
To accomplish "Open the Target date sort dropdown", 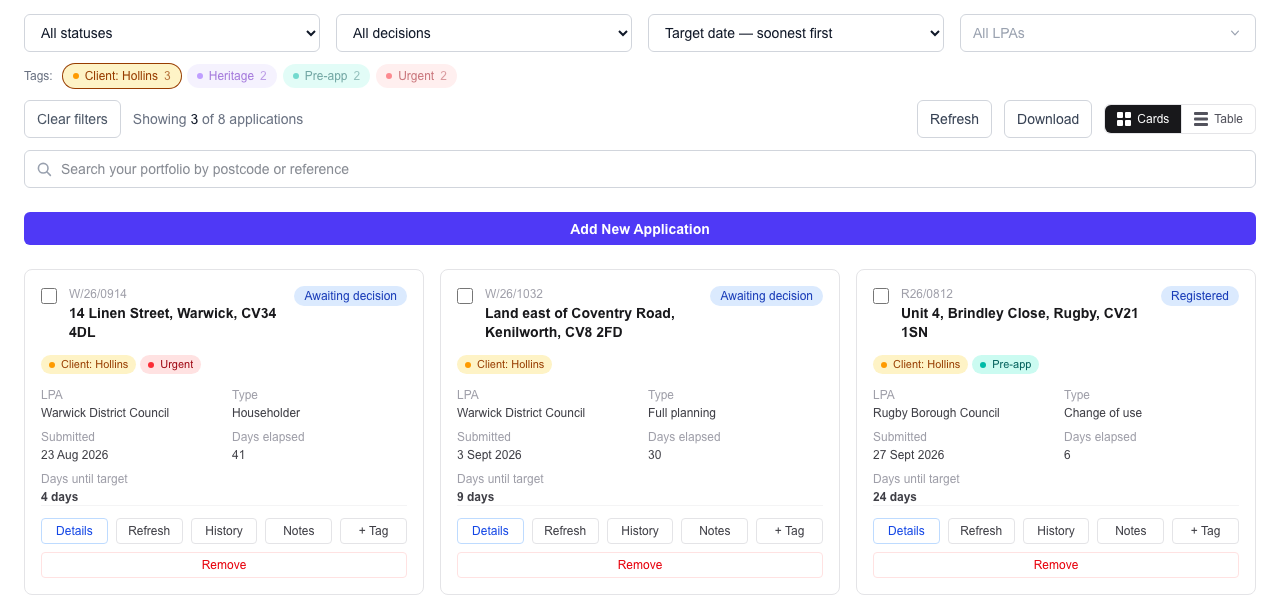I will [x=796, y=33].
